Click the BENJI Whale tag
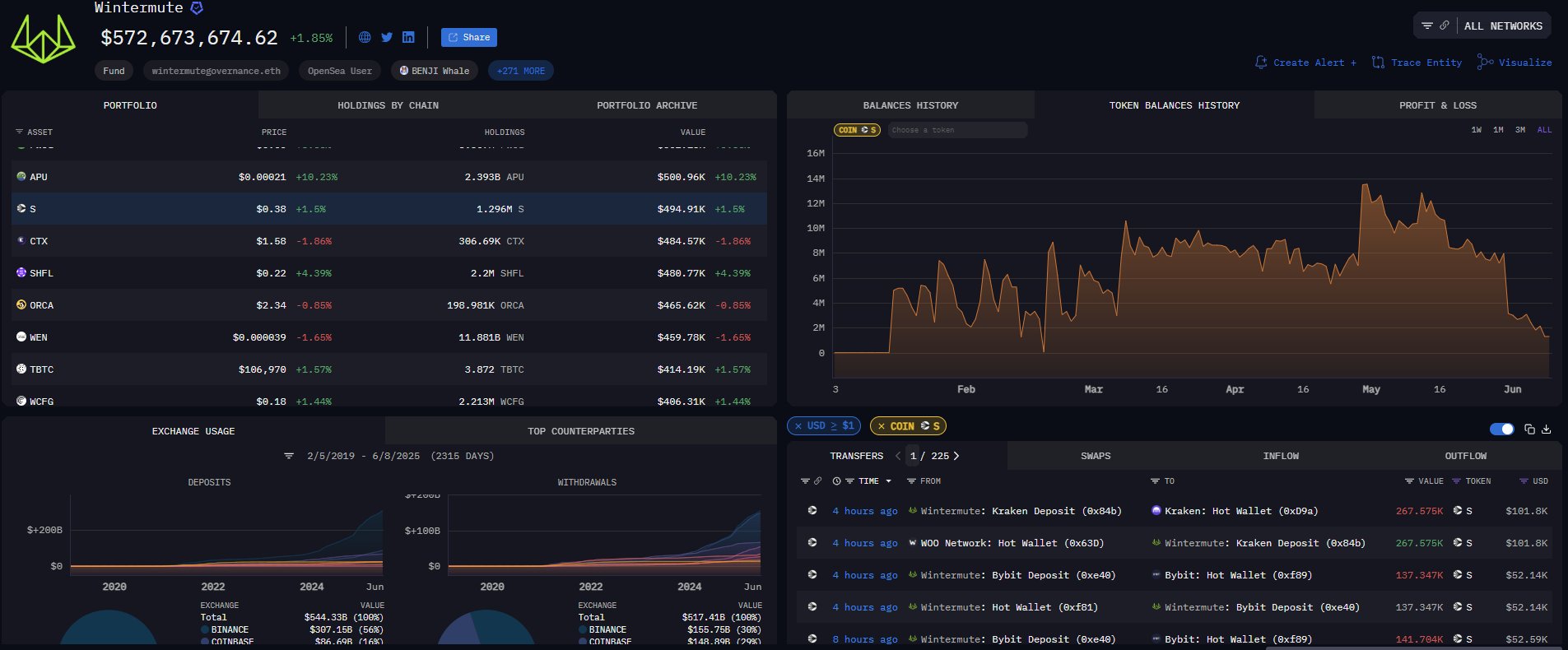Image resolution: width=1568 pixels, height=650 pixels. [435, 71]
